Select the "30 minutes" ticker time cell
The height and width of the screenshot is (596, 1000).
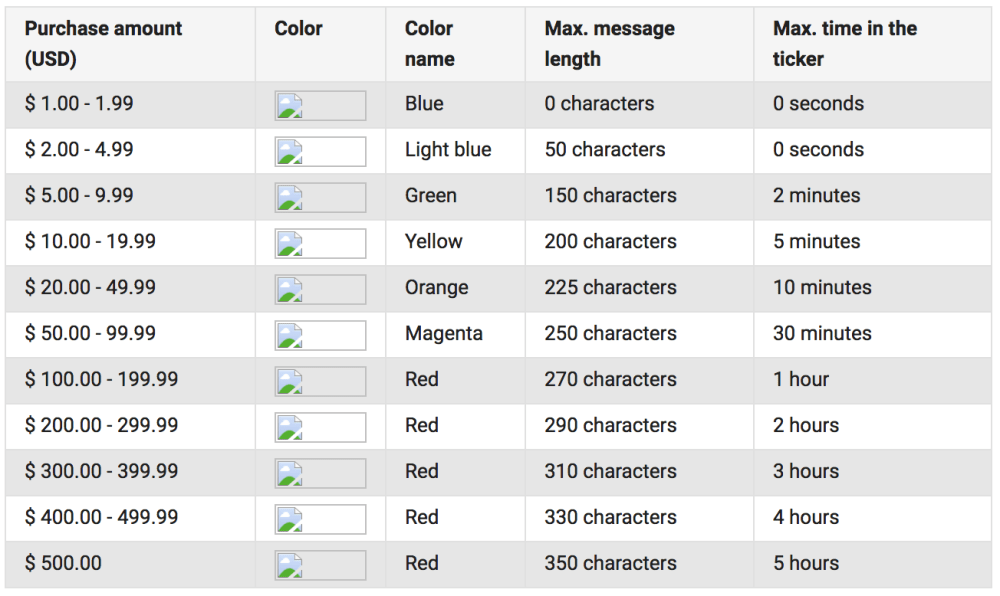821,333
